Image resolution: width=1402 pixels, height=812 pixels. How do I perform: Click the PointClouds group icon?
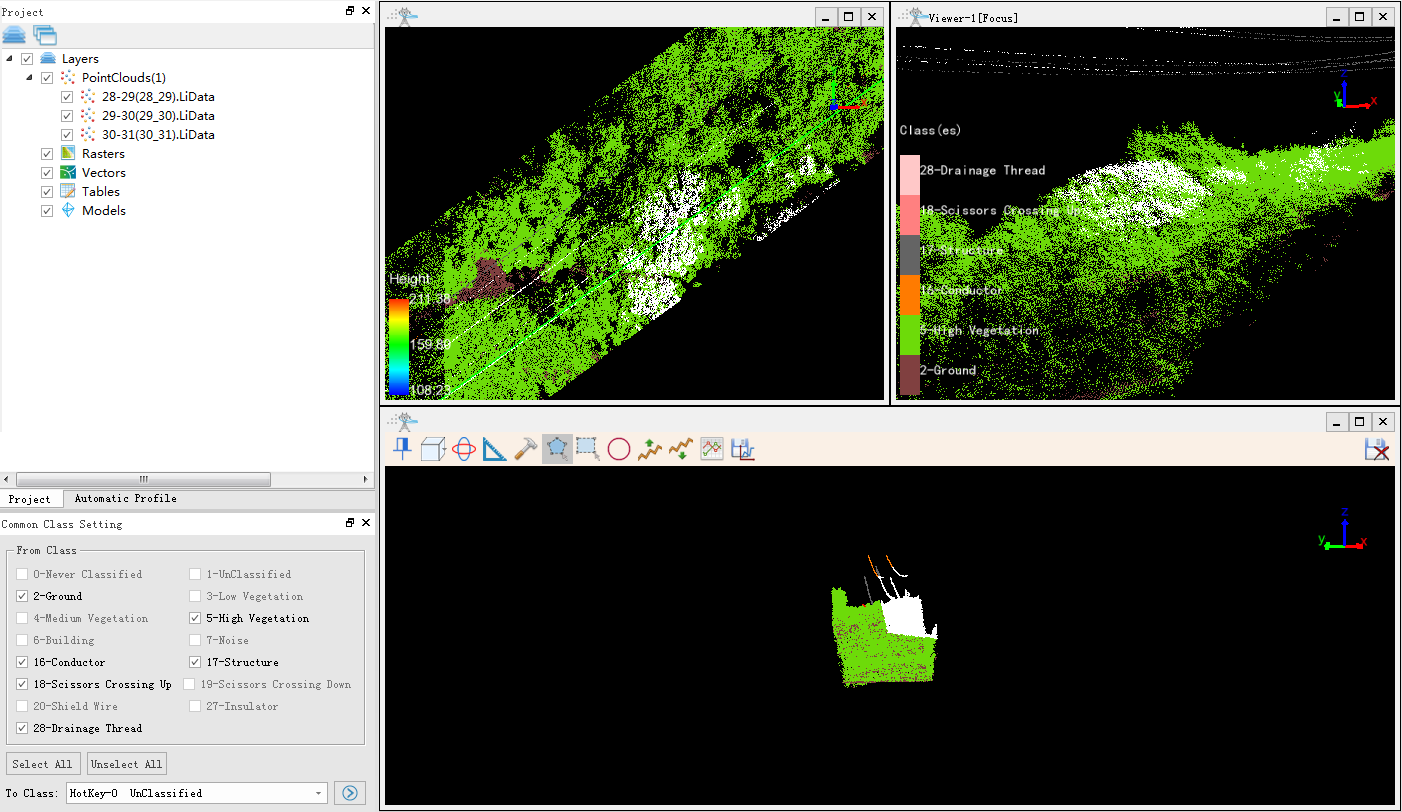coord(68,77)
